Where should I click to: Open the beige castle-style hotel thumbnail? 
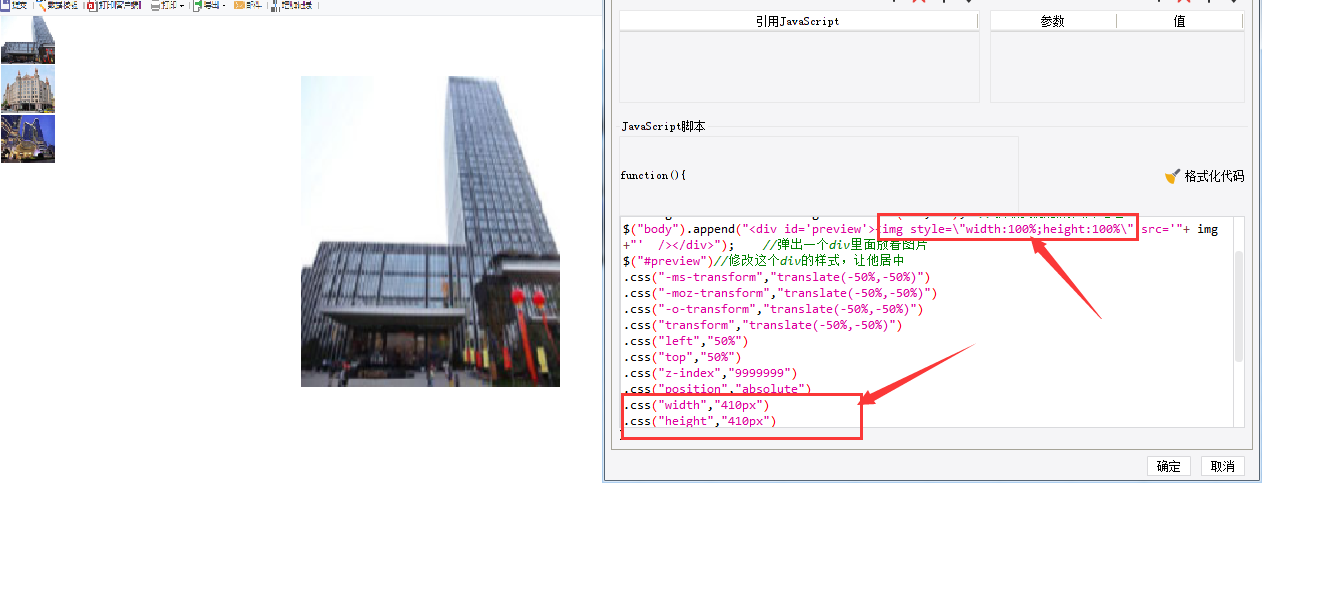click(28, 89)
